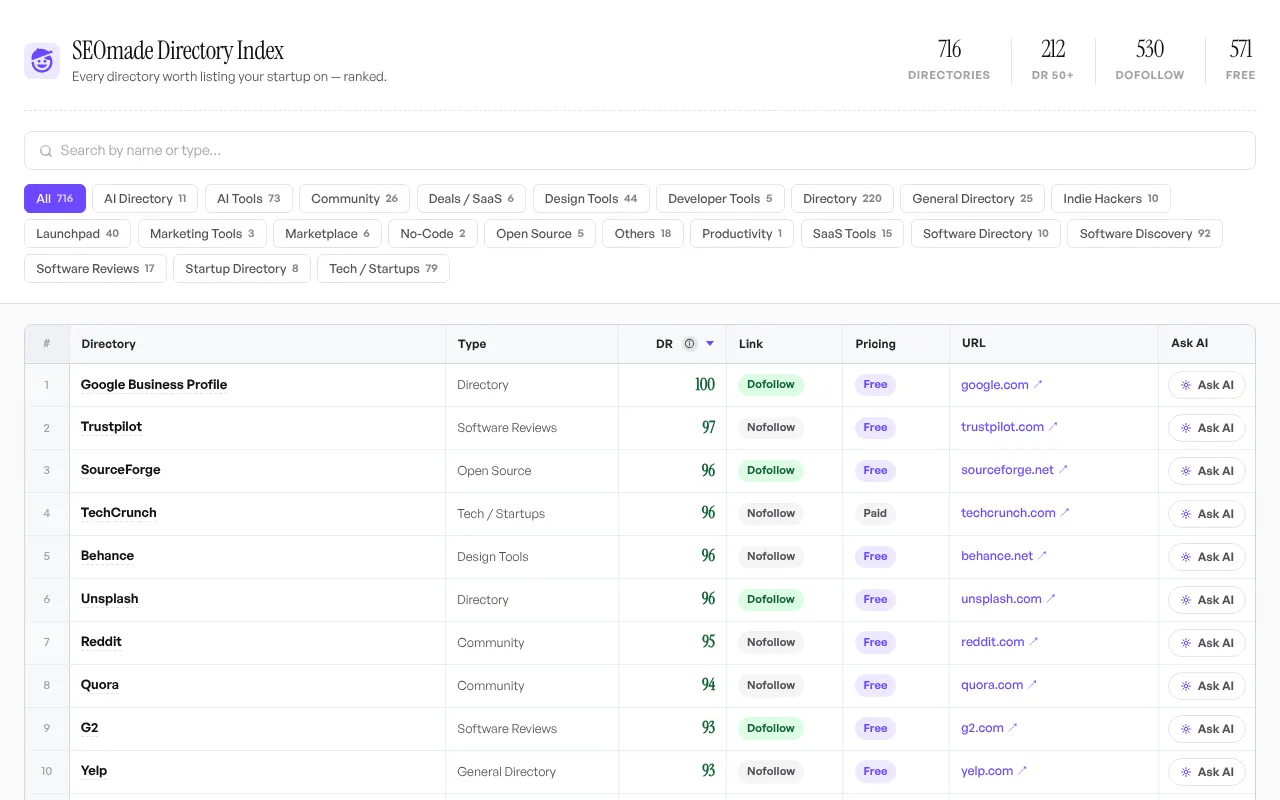The width and height of the screenshot is (1280, 800).
Task: Click external link arrow next to reddit.com
Action: pyautogui.click(x=1034, y=642)
